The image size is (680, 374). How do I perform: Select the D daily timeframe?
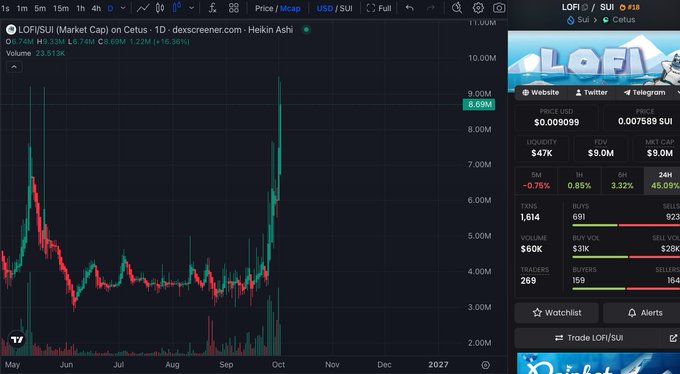110,8
